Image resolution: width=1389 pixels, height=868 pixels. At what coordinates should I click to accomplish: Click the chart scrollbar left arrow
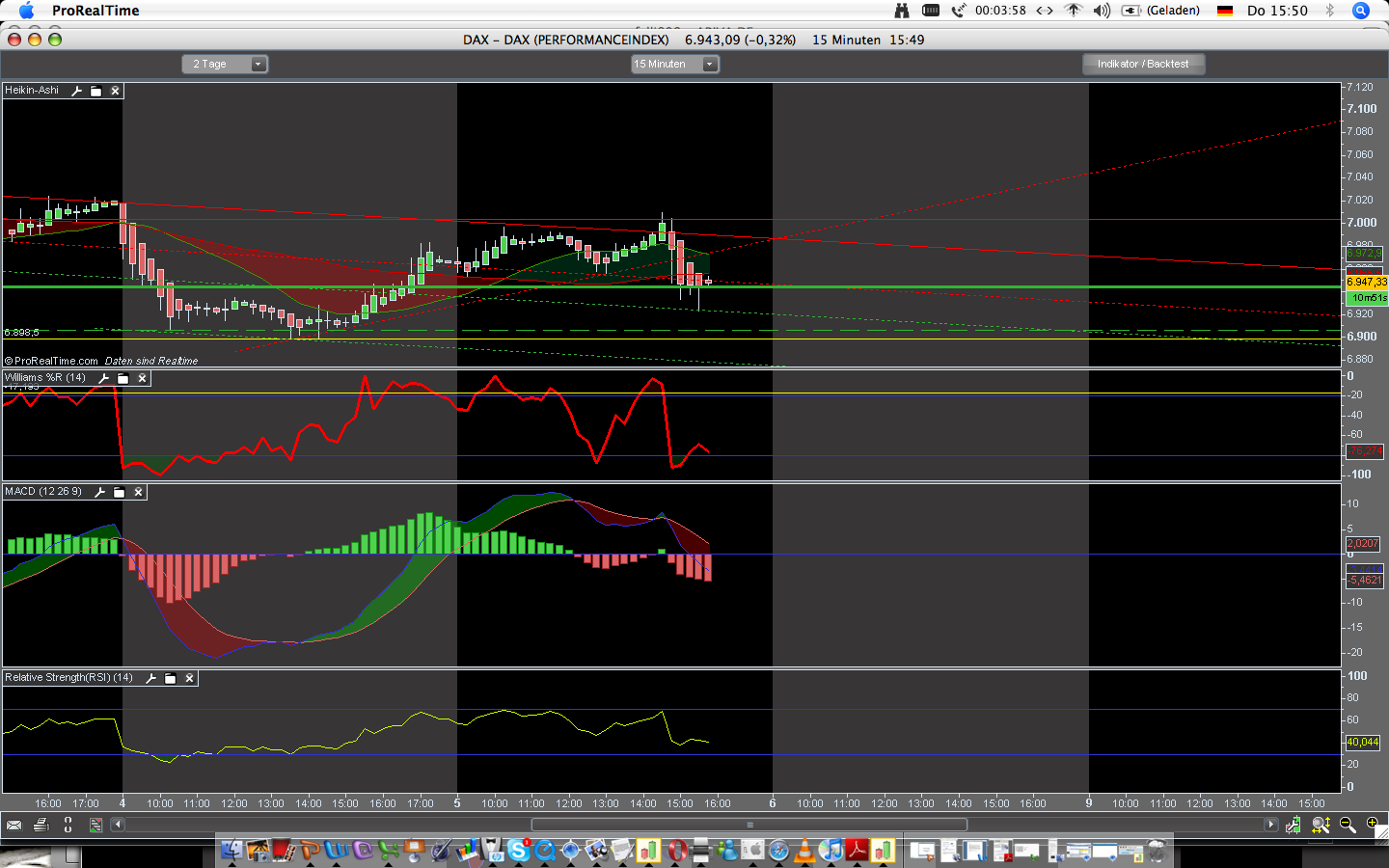coord(118,825)
